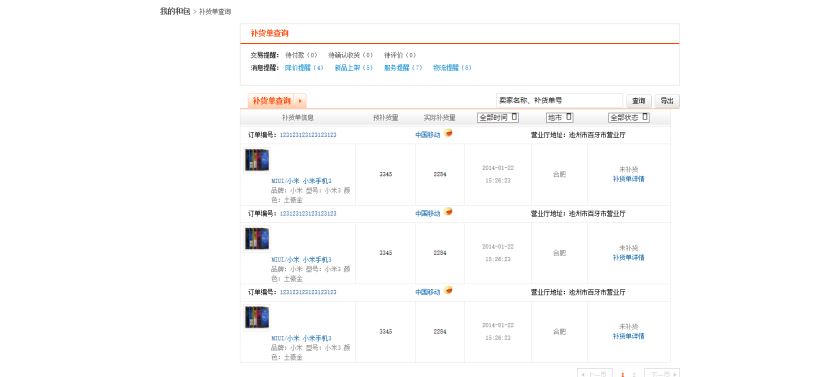Open the third order's number link
The width and height of the screenshot is (840, 377).
(x=308, y=292)
